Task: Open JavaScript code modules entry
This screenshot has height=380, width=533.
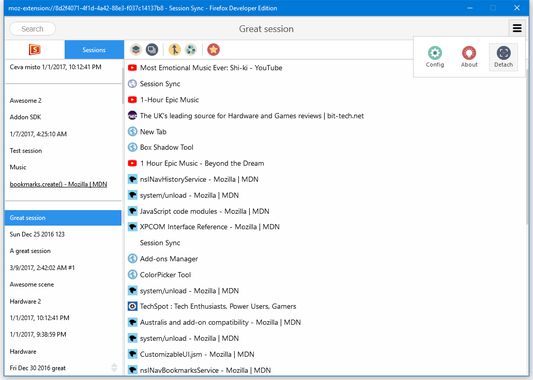Action: tap(205, 211)
